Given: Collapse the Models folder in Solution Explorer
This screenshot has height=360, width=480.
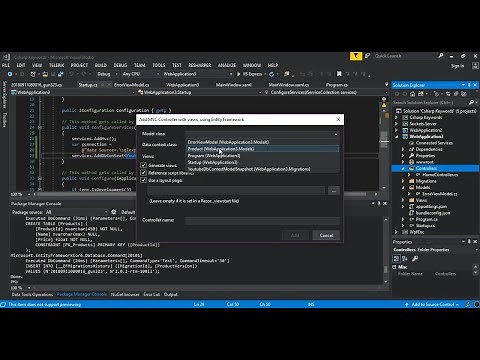Looking at the screenshot, I should (403, 187).
